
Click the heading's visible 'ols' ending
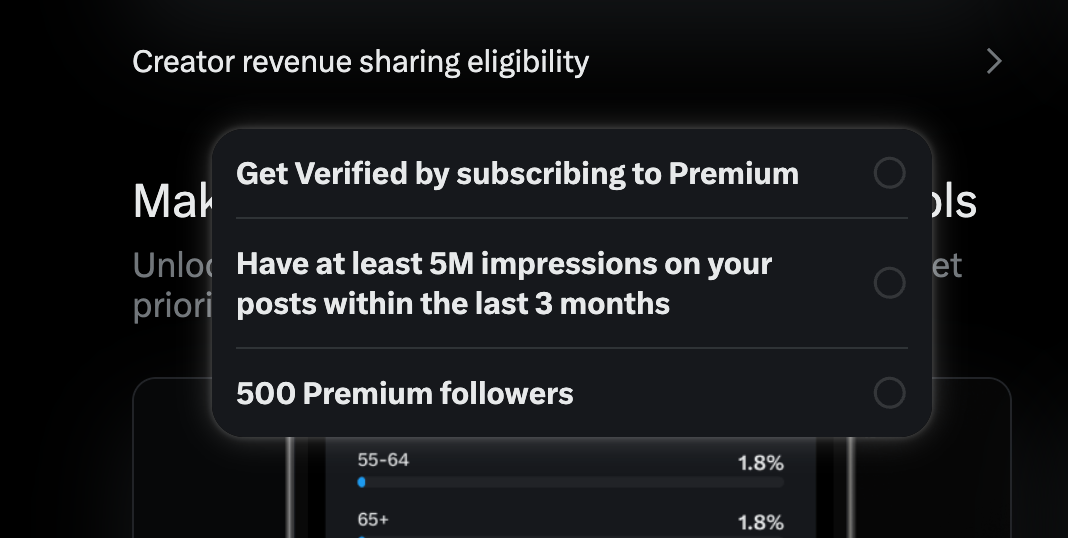tap(954, 201)
